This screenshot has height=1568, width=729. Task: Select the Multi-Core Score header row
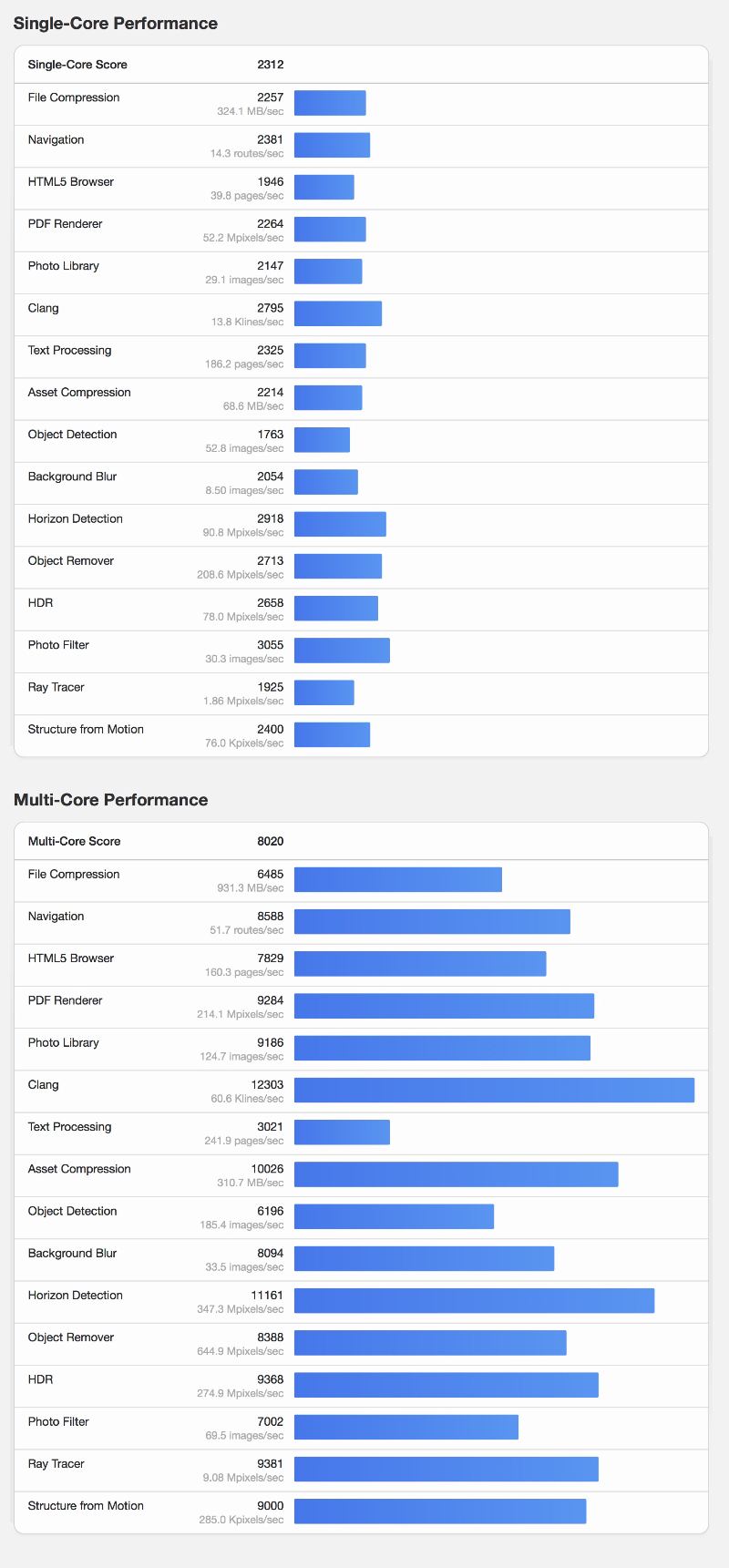tap(362, 841)
